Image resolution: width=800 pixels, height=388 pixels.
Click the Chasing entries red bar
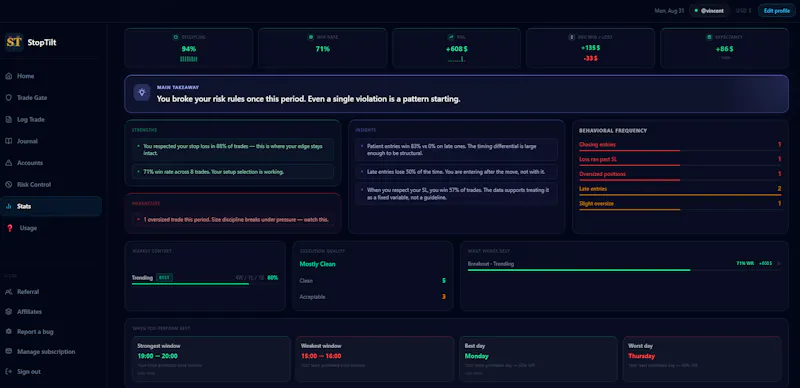pyautogui.click(x=630, y=151)
